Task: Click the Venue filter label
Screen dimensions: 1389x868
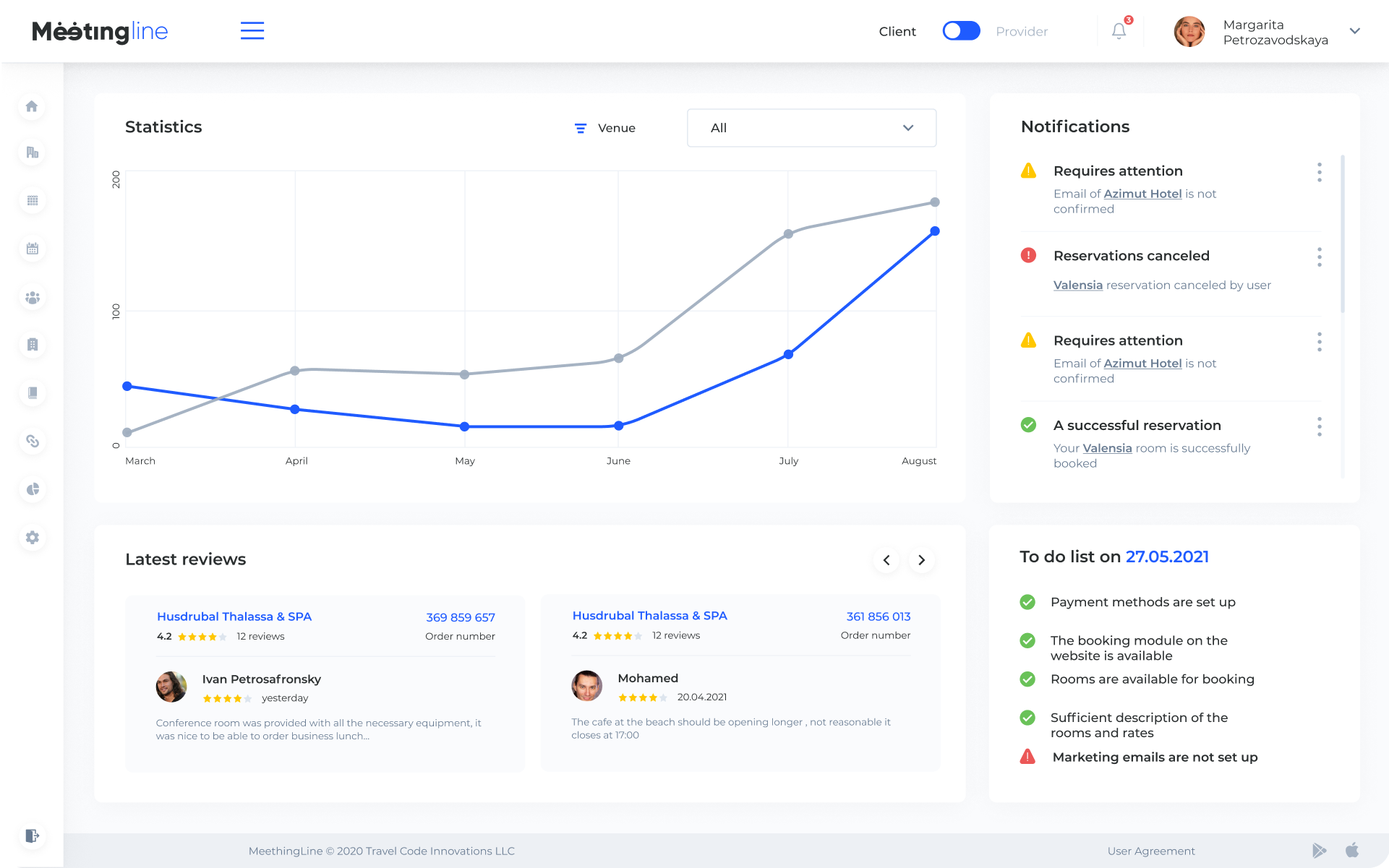Action: coord(616,128)
